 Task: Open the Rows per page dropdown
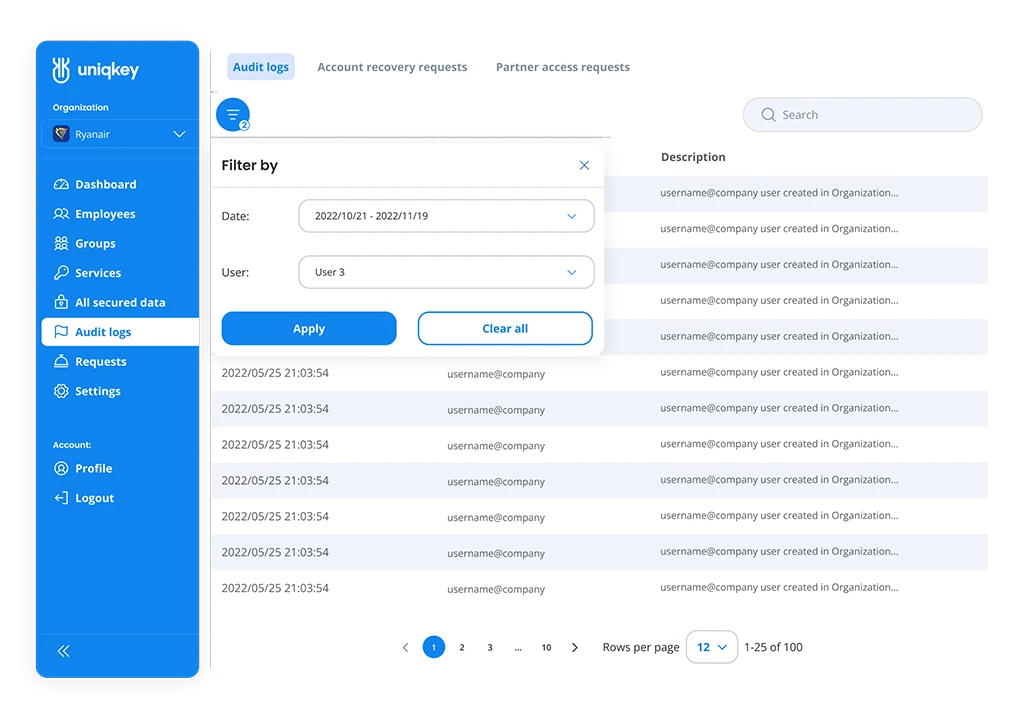(712, 647)
